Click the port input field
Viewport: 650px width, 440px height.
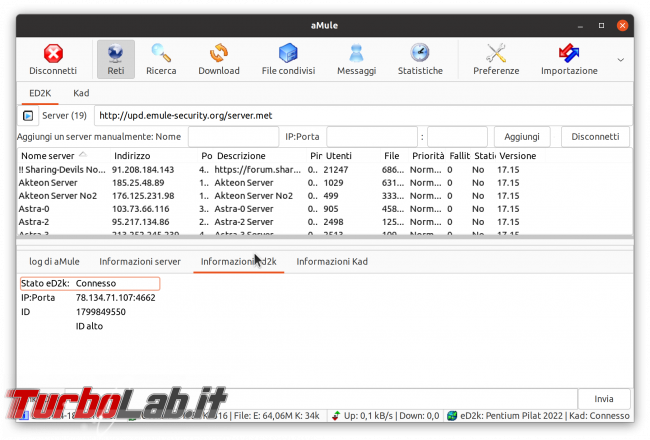click(x=457, y=137)
